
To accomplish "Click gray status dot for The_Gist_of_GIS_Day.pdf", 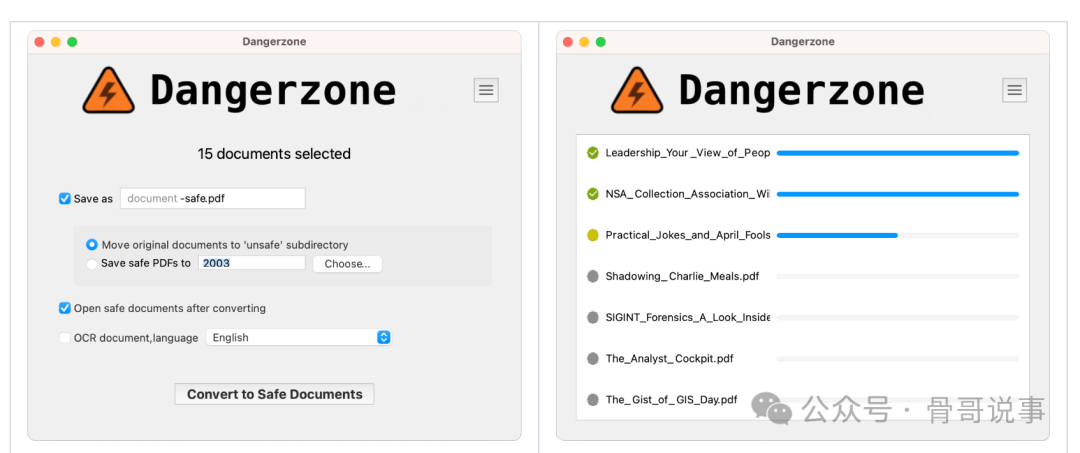I will coord(592,399).
